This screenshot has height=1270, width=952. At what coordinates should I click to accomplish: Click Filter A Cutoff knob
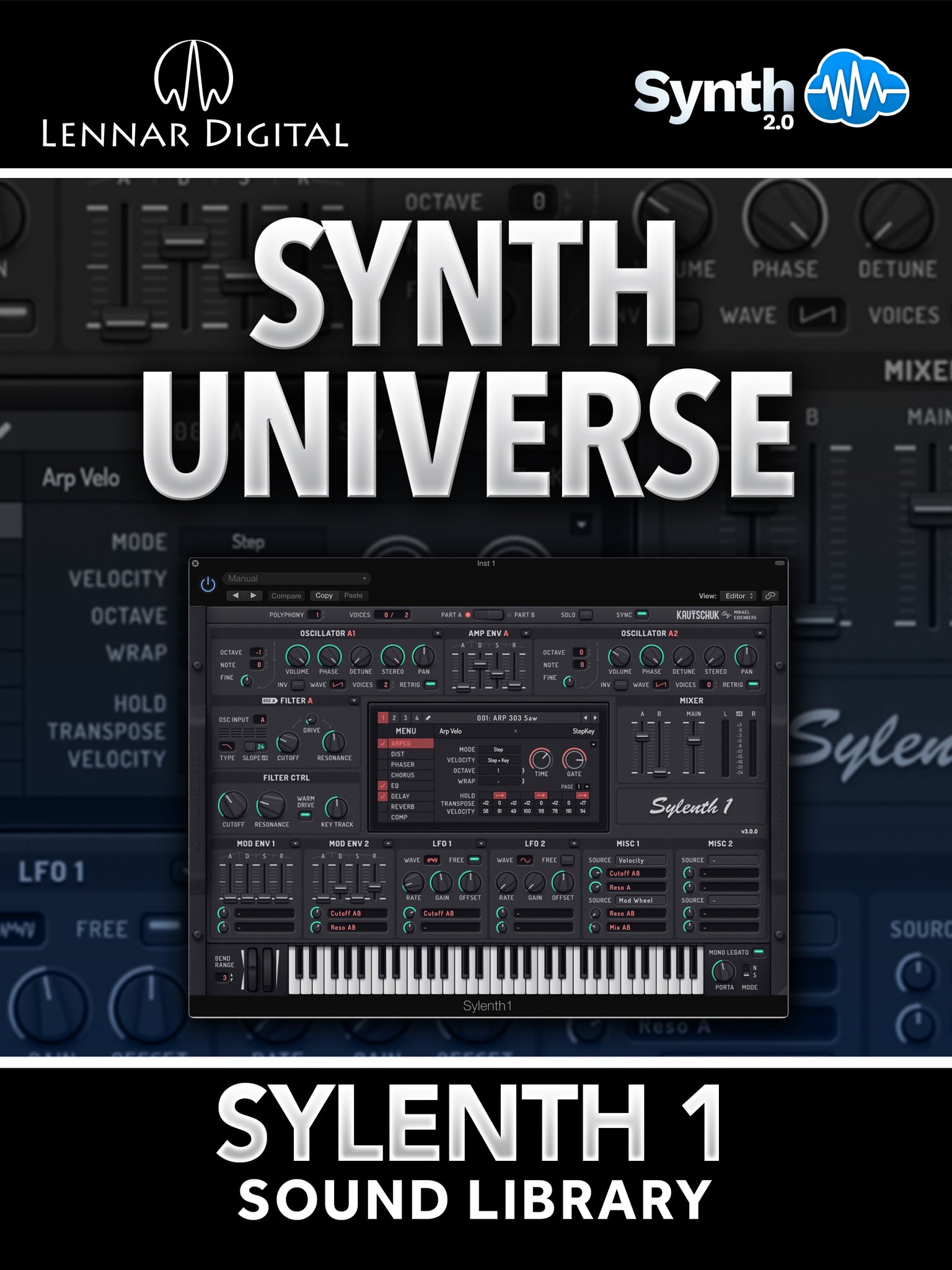point(288,742)
